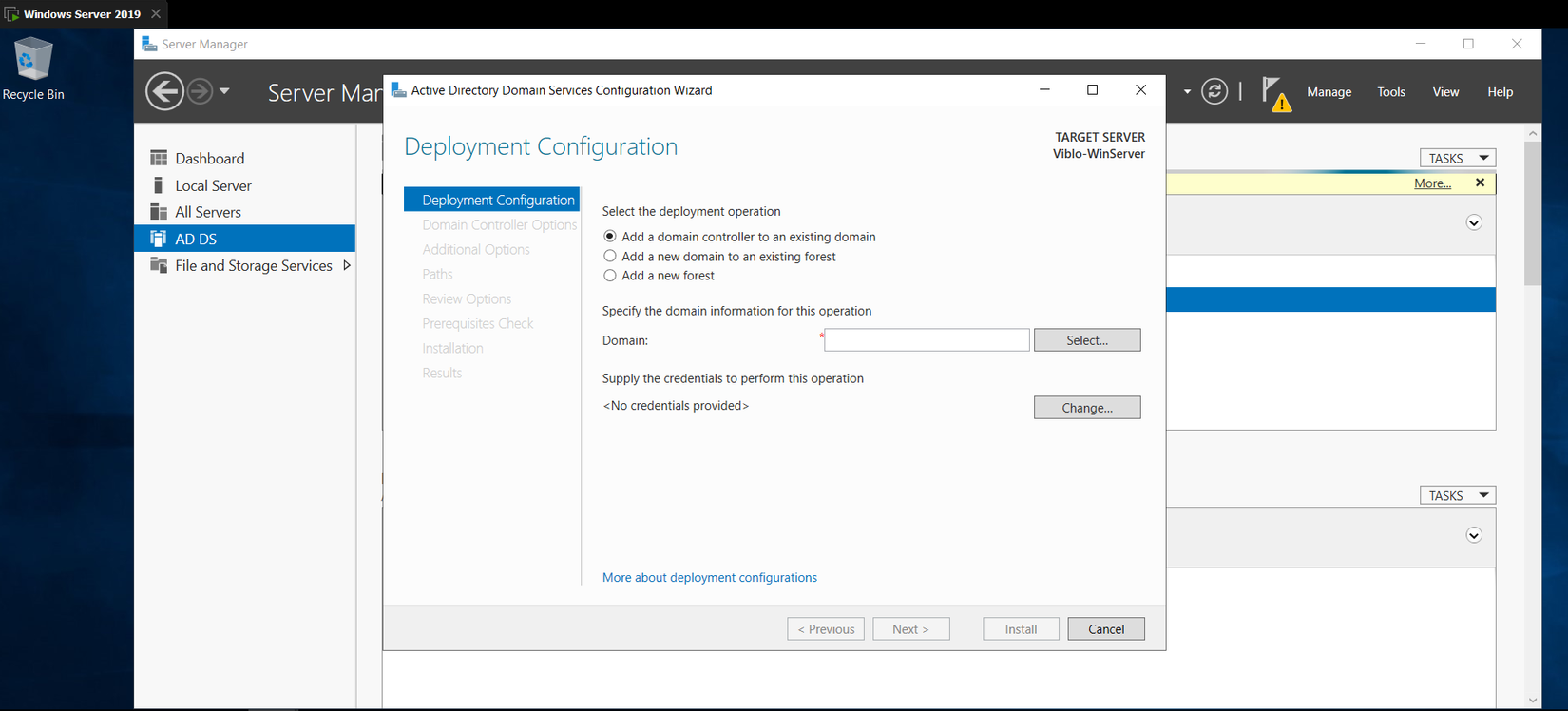Open the top TASKS dropdown
This screenshot has height=711, width=1568.
1457,158
